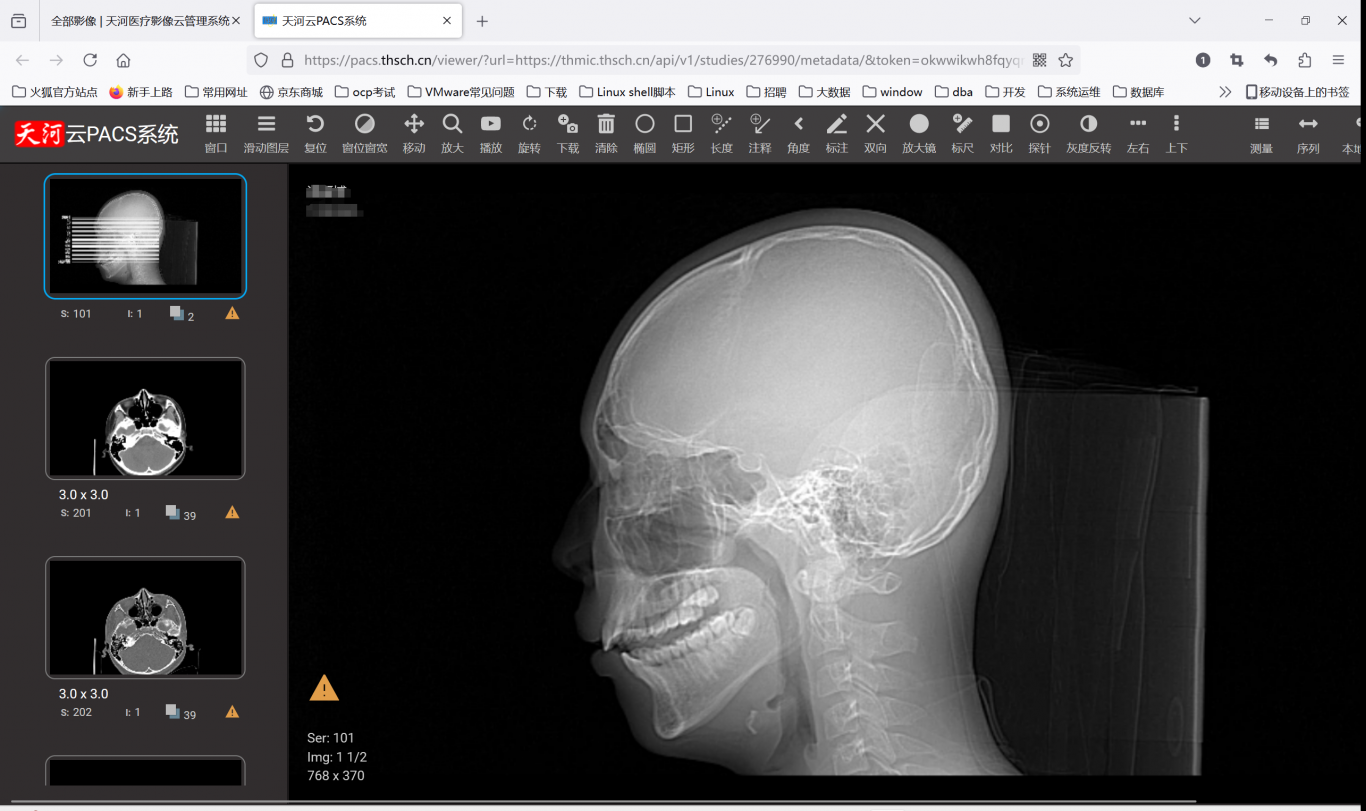Click the pacs.thsch.cn address bar

(662, 60)
